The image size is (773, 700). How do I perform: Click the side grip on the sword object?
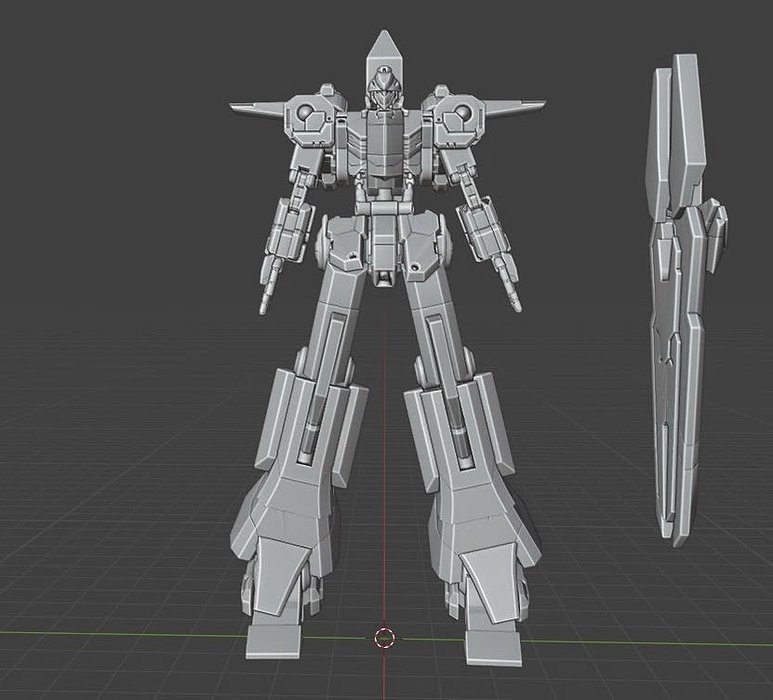(x=713, y=225)
